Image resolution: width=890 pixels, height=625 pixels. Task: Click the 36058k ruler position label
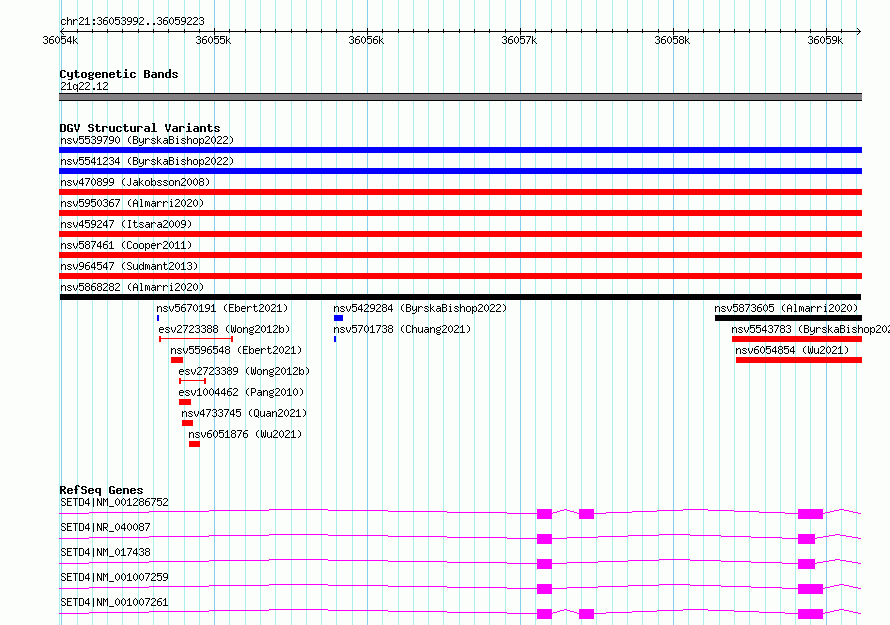[672, 40]
